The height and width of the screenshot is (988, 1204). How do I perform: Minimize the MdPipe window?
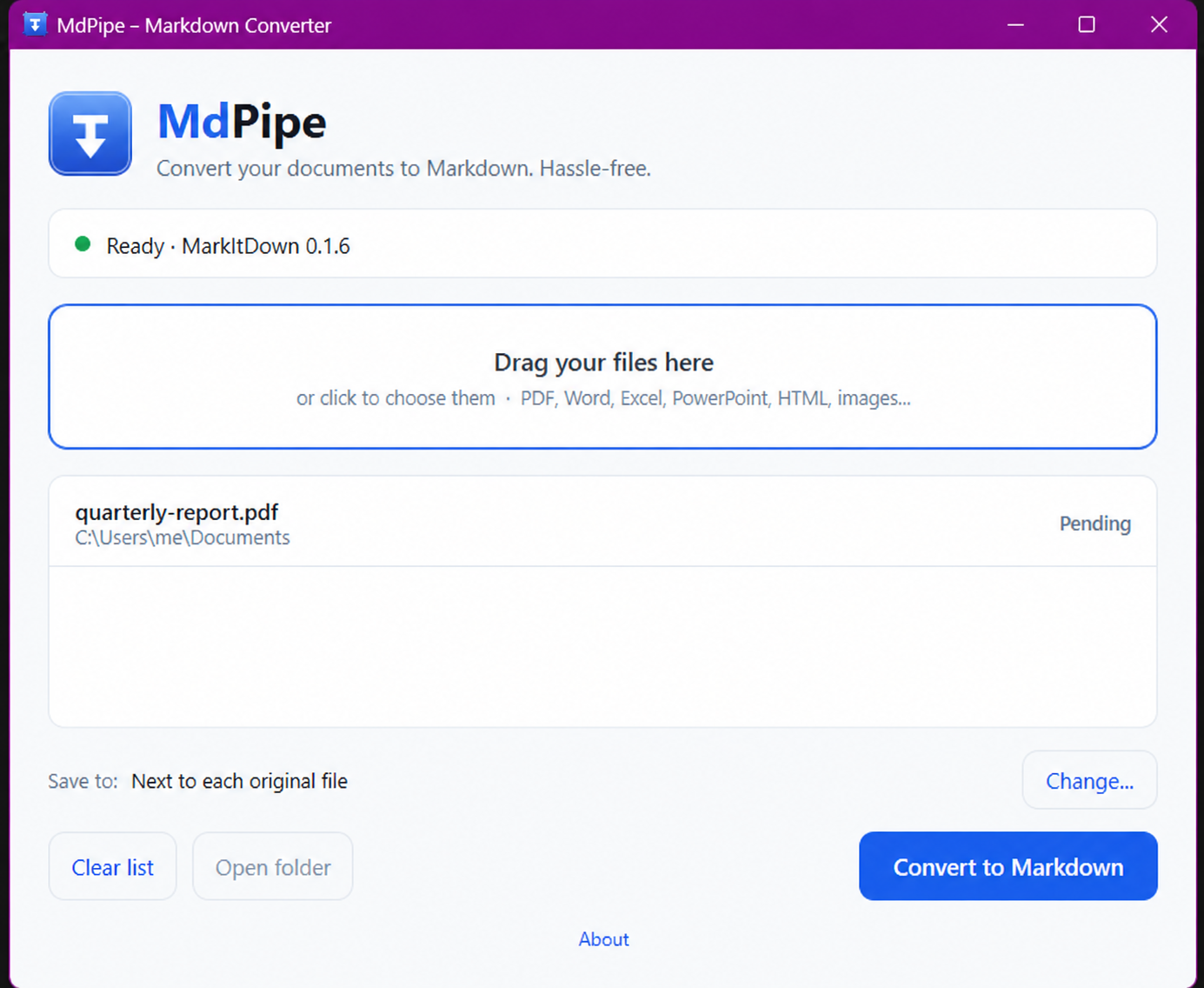(1015, 24)
